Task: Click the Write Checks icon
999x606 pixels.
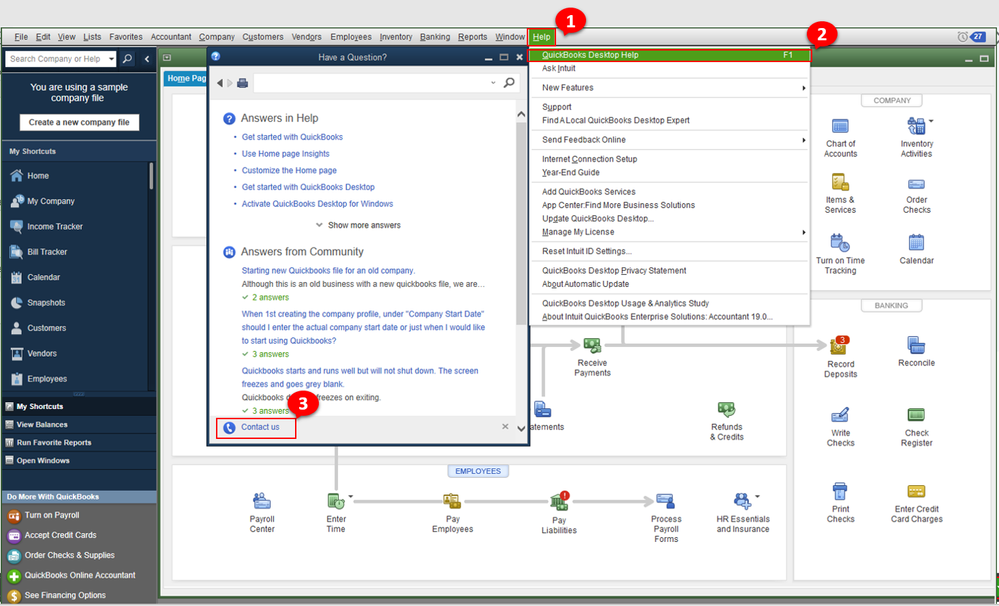Action: click(x=840, y=415)
